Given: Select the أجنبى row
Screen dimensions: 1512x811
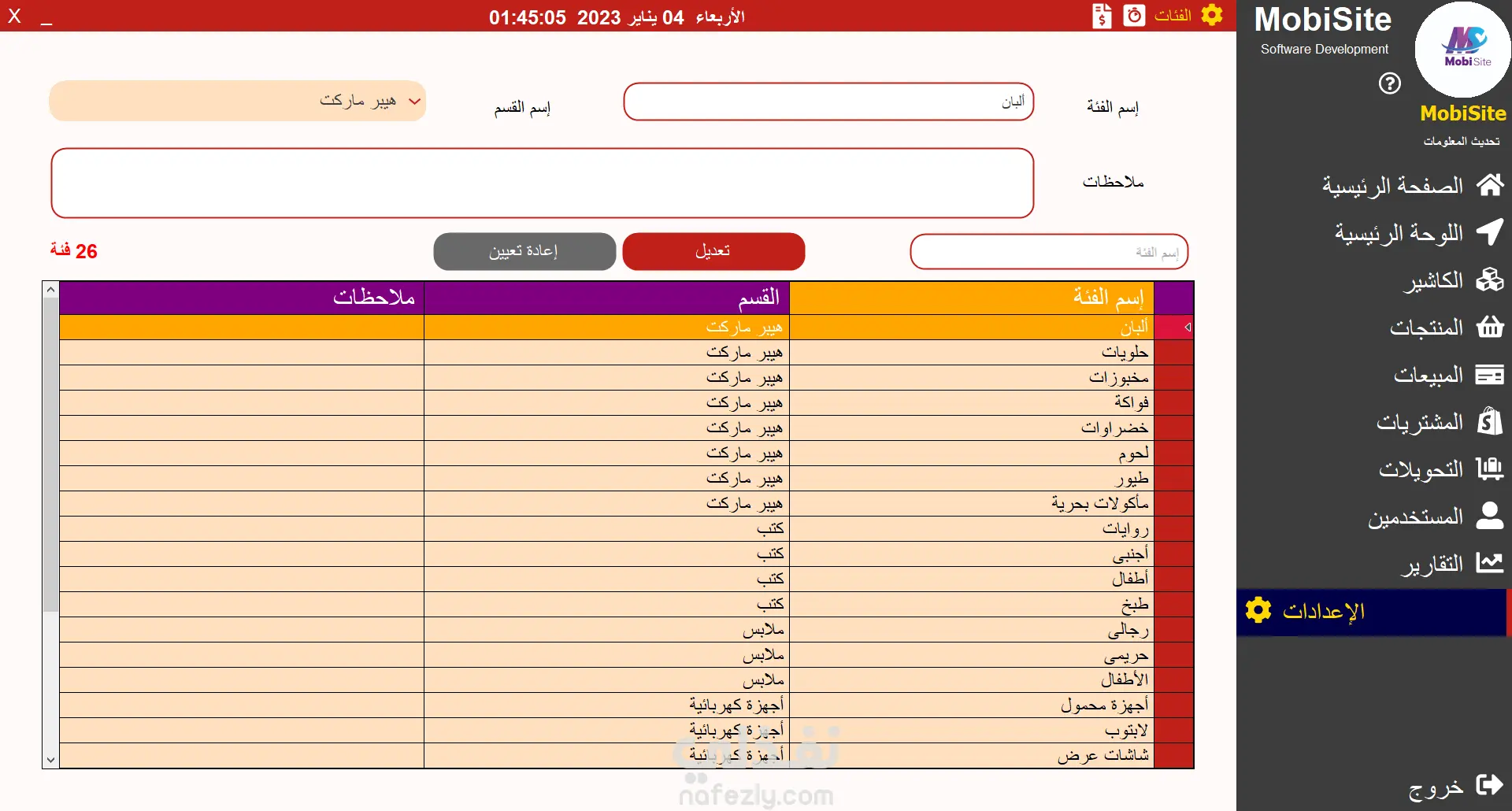Looking at the screenshot, I should (x=626, y=554).
